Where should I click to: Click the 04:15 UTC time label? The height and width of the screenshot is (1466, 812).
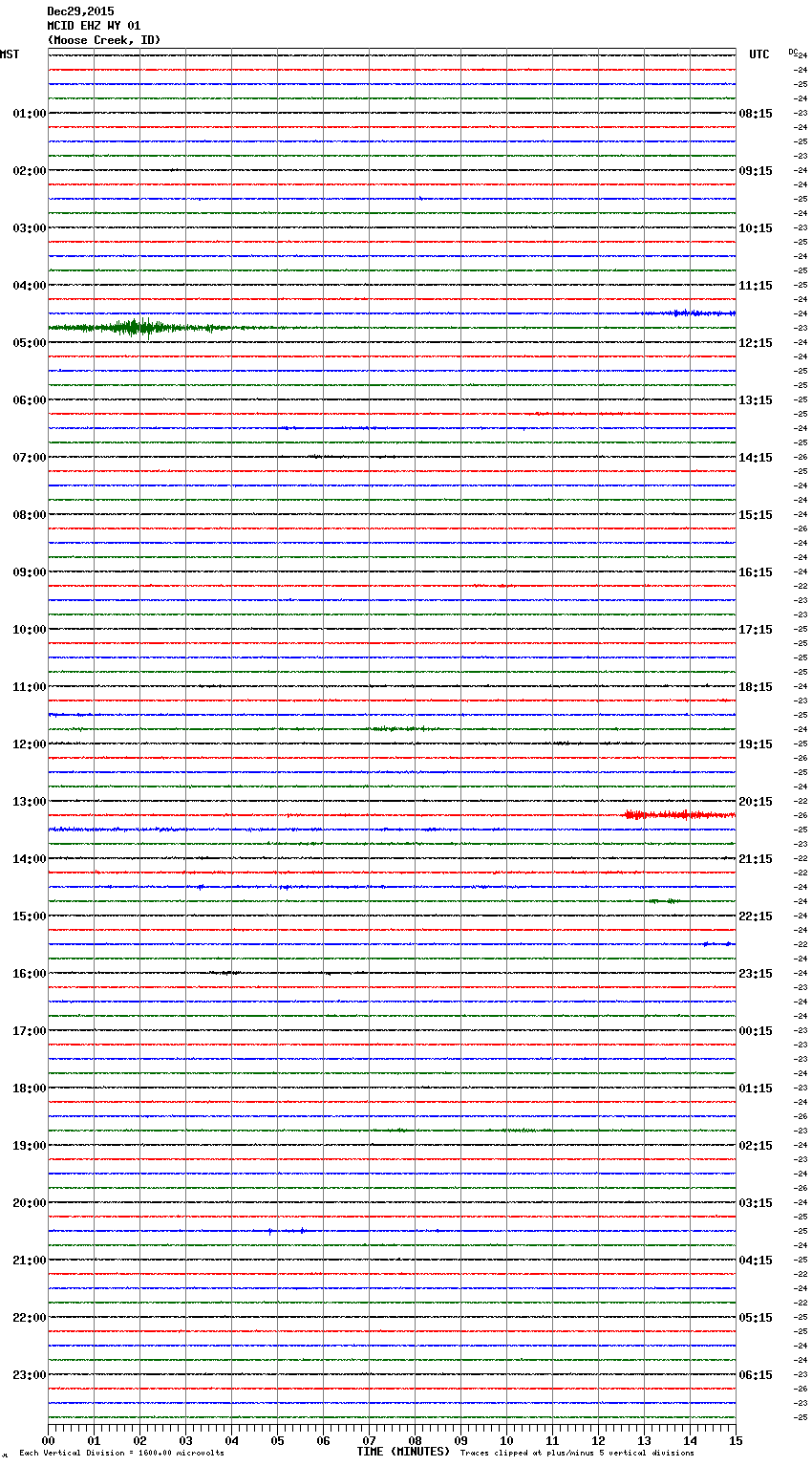[x=756, y=1261]
